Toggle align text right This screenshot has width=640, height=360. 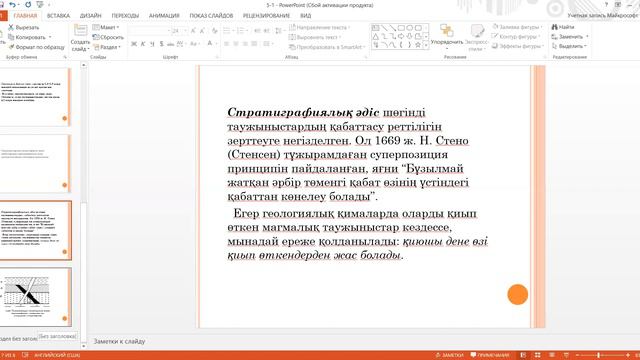point(245,44)
